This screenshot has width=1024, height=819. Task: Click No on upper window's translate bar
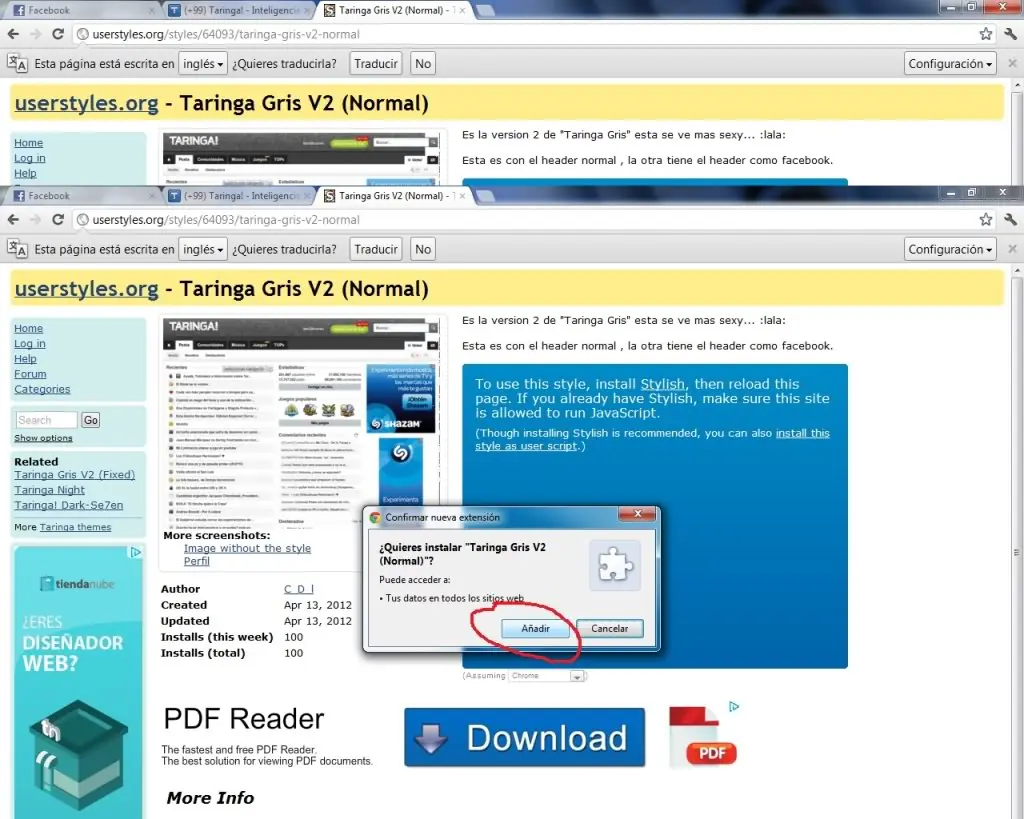pos(423,63)
